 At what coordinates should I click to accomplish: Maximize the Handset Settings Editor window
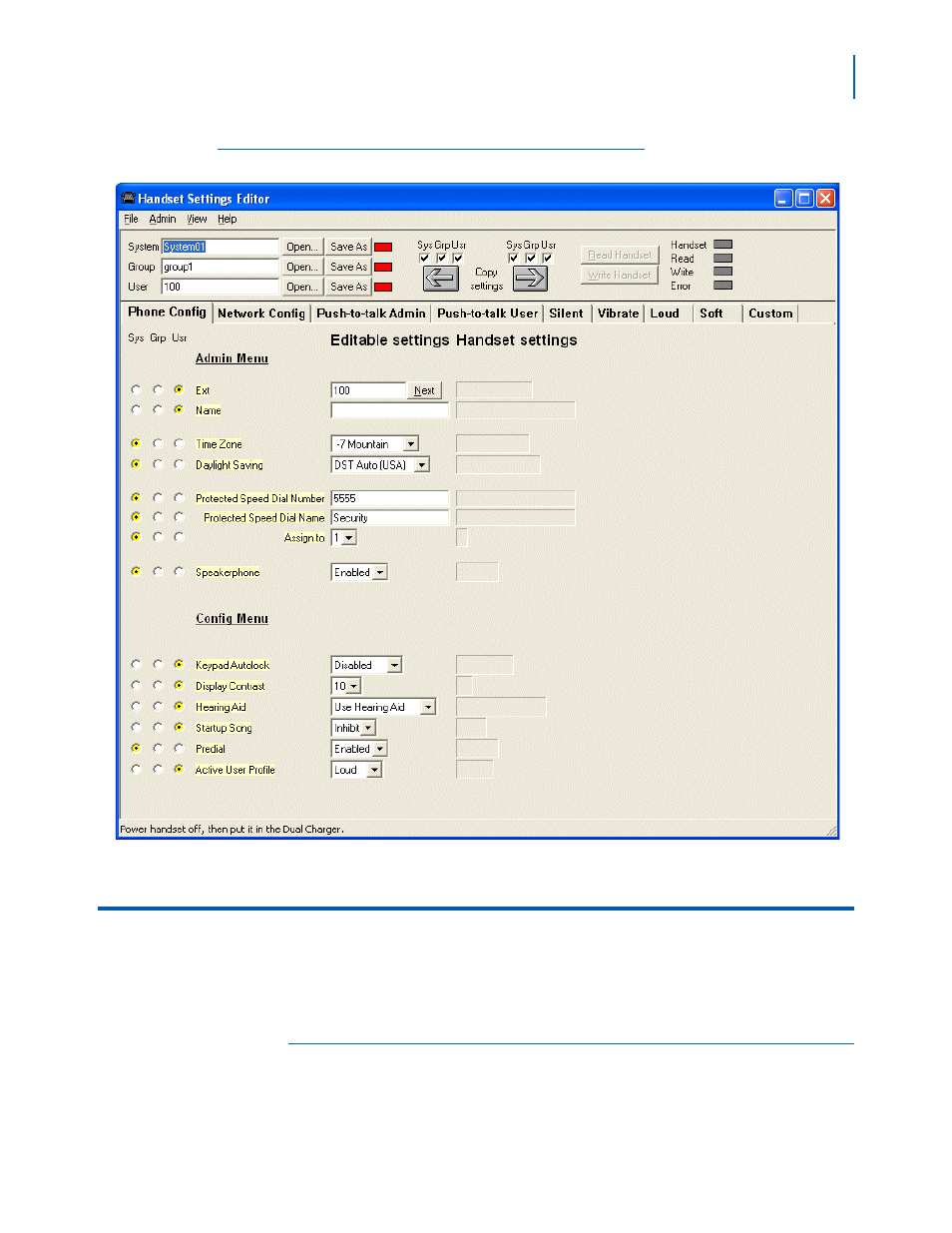click(804, 198)
